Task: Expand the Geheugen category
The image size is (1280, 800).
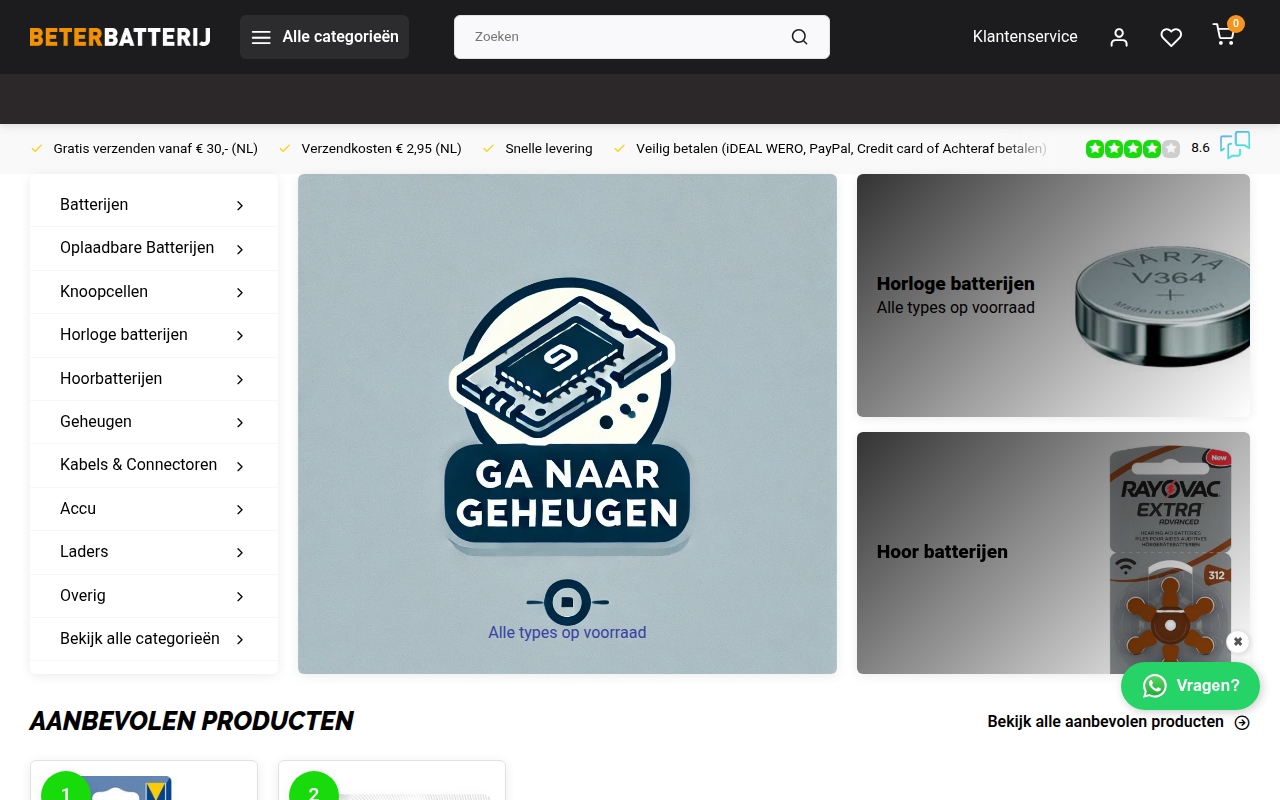Action: click(154, 422)
